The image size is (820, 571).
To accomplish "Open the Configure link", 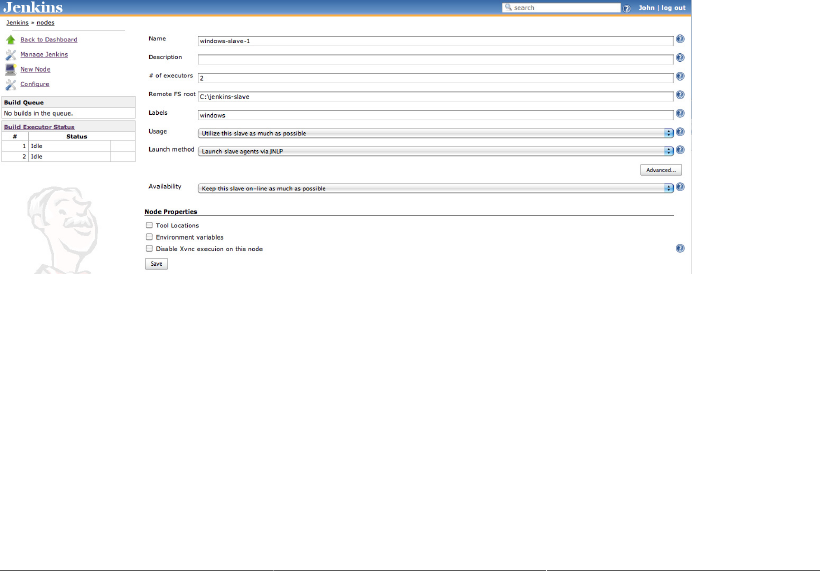I will click(35, 84).
